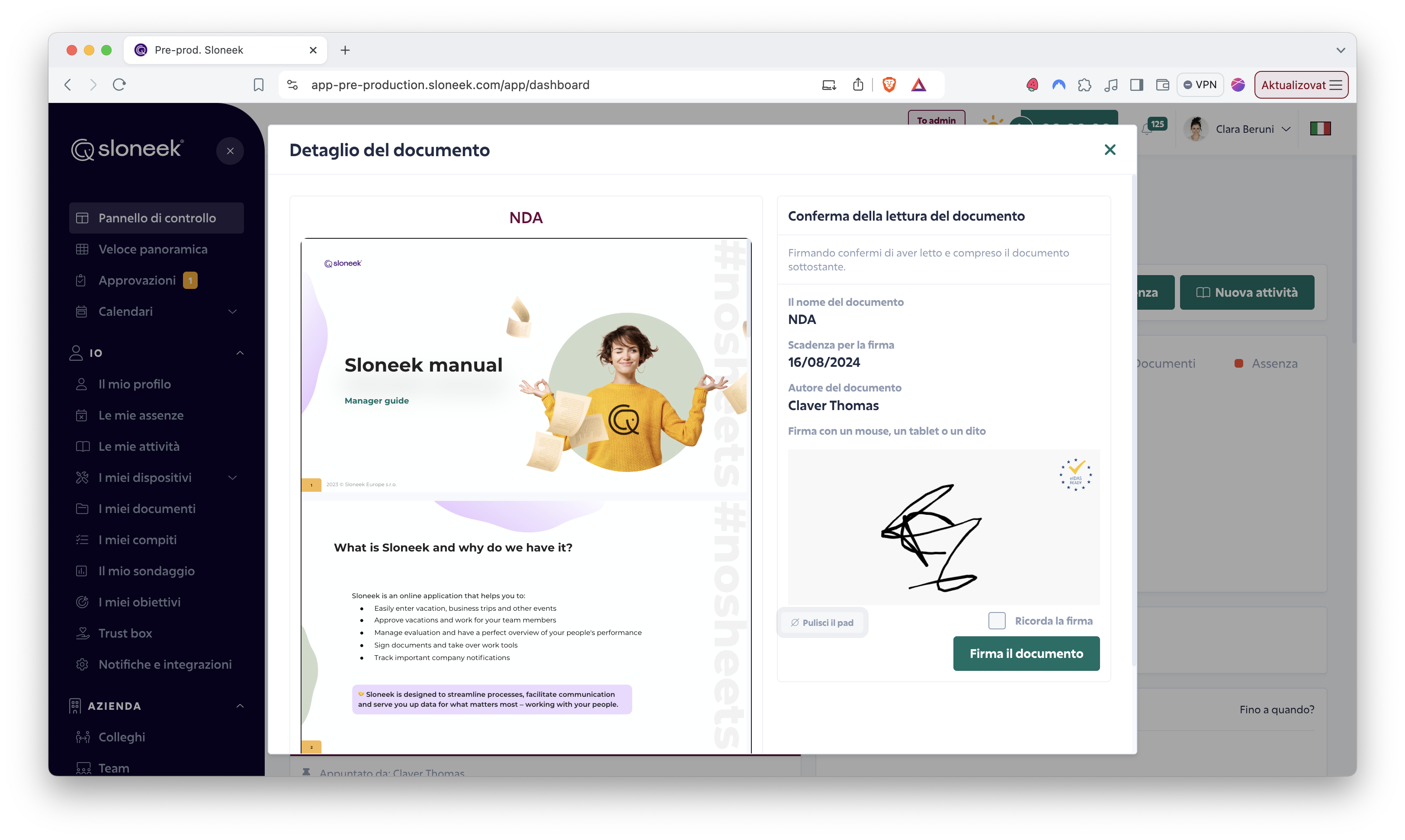Click the music note media icon
The height and width of the screenshot is (840, 1405).
(1111, 85)
